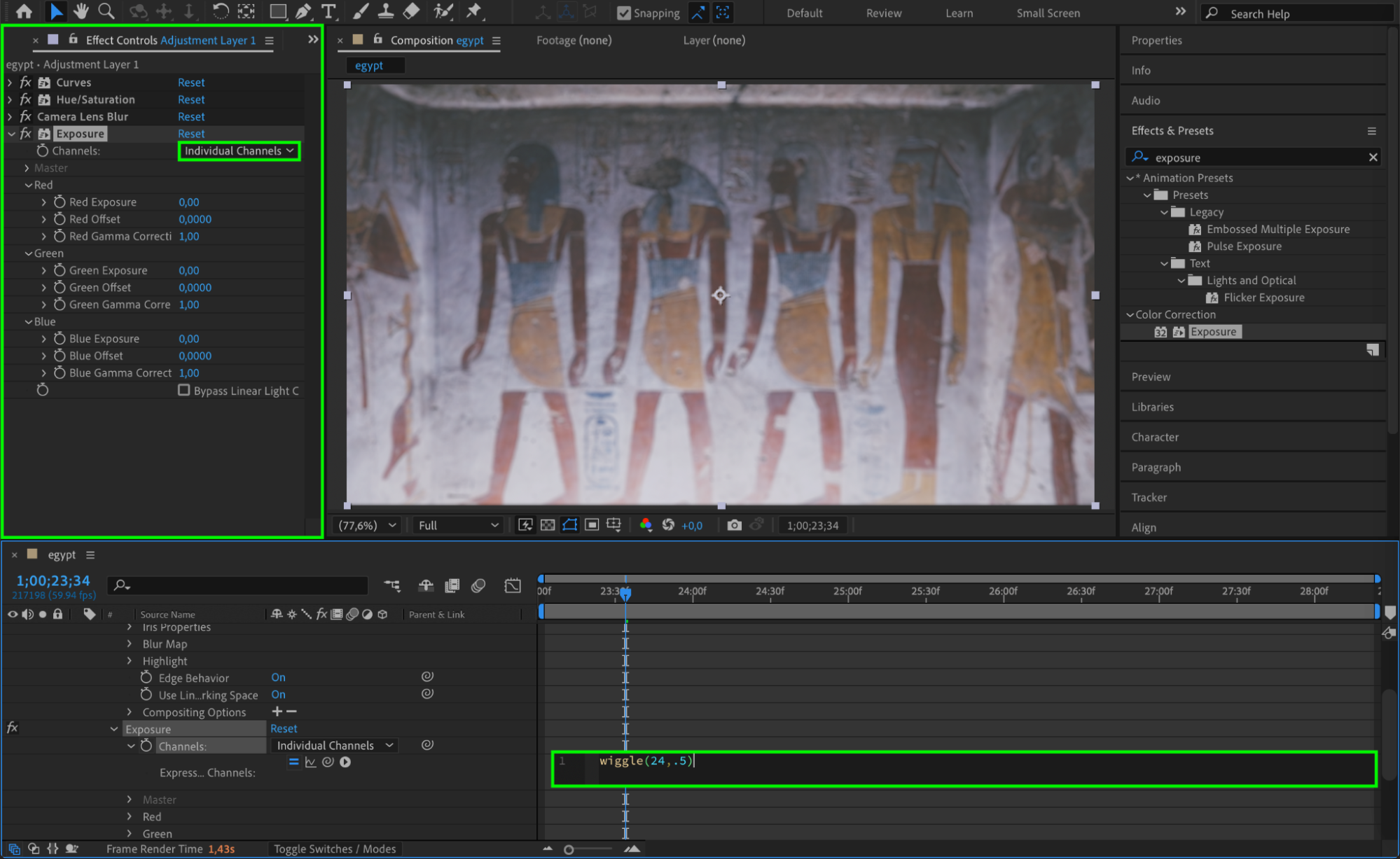This screenshot has width=1400, height=859.
Task: Open the Full resolution dropdown
Action: coord(458,525)
